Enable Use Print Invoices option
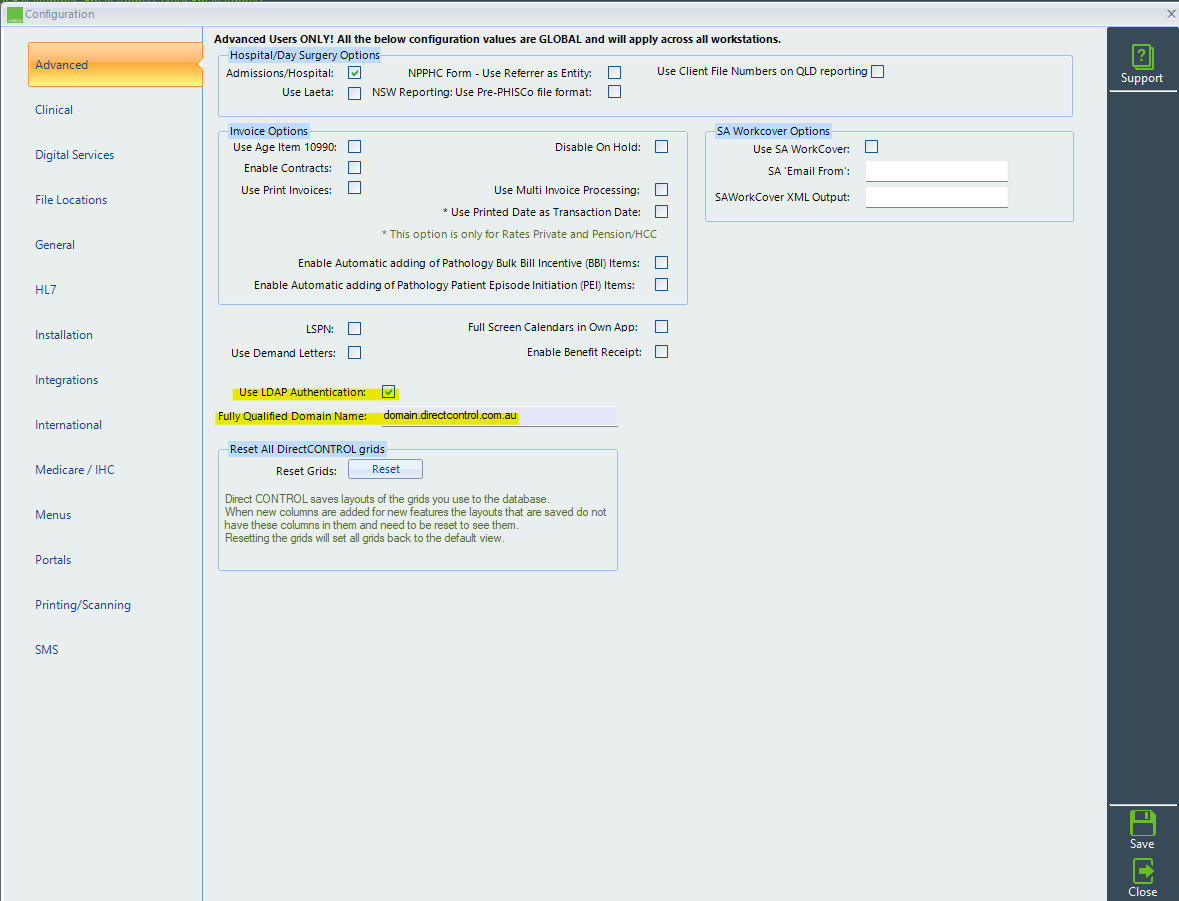 tap(354, 188)
